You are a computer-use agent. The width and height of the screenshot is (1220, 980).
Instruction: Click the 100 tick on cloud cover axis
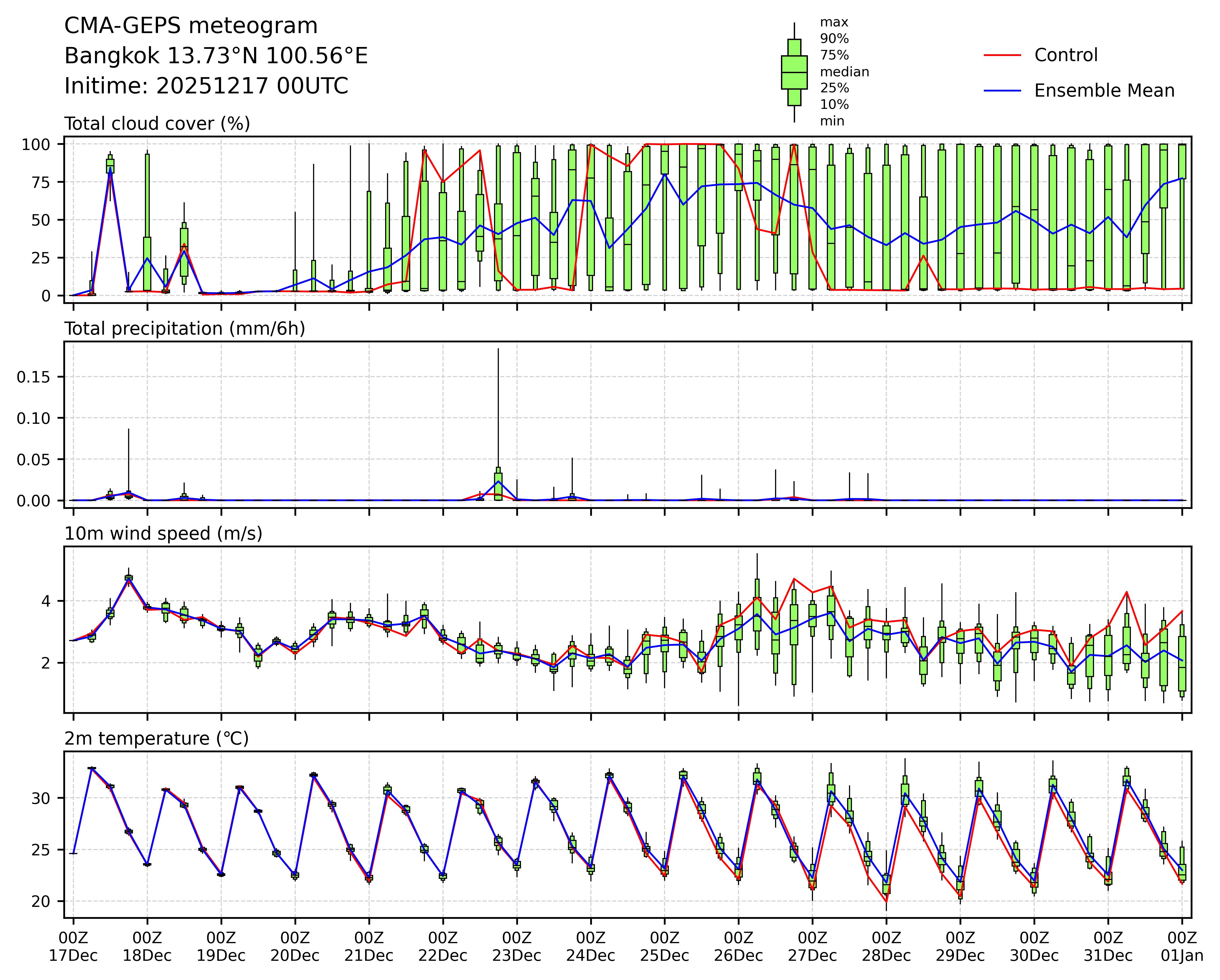pos(36,145)
